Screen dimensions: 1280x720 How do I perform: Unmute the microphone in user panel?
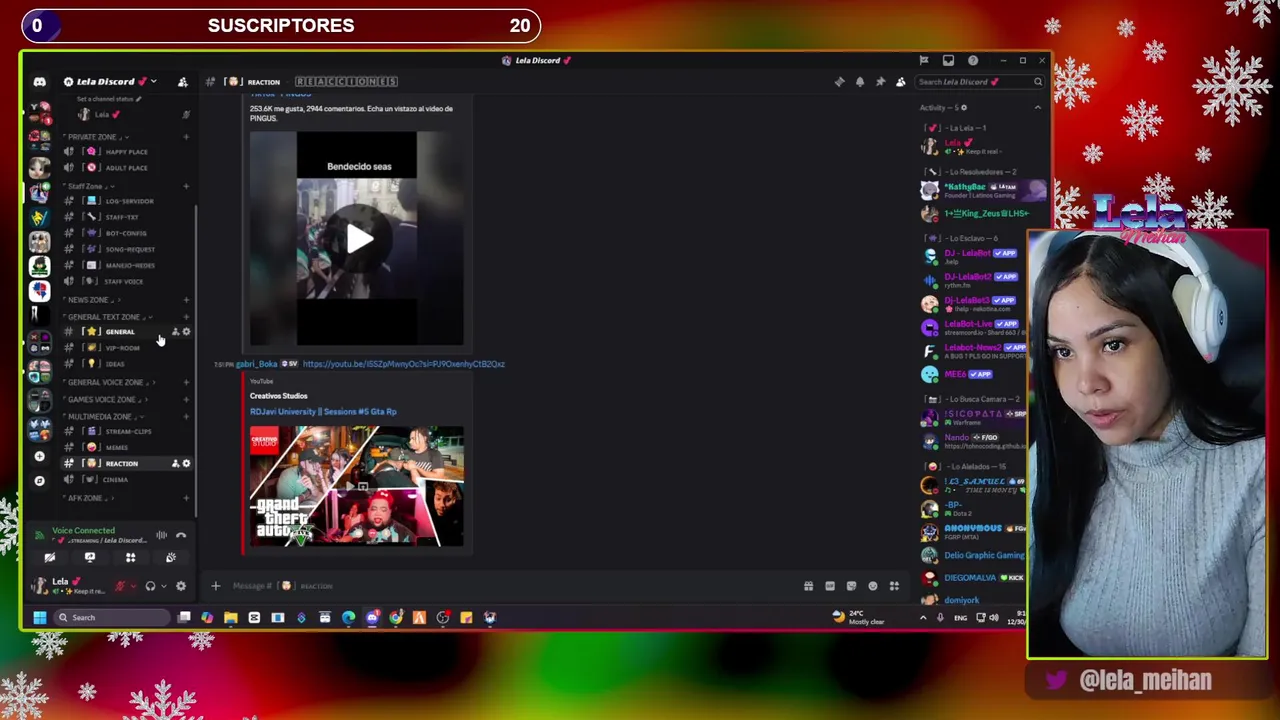point(120,586)
